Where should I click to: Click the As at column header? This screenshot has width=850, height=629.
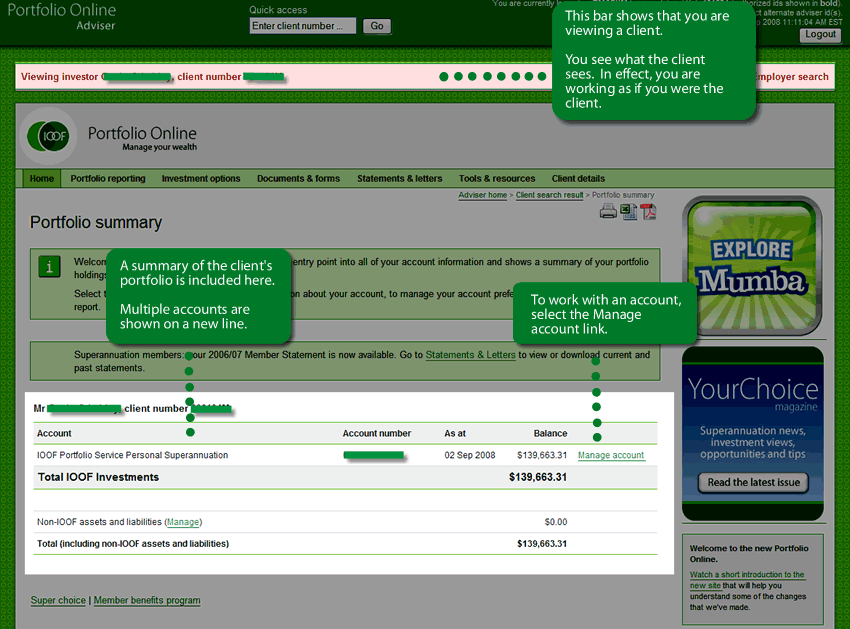[x=455, y=433]
